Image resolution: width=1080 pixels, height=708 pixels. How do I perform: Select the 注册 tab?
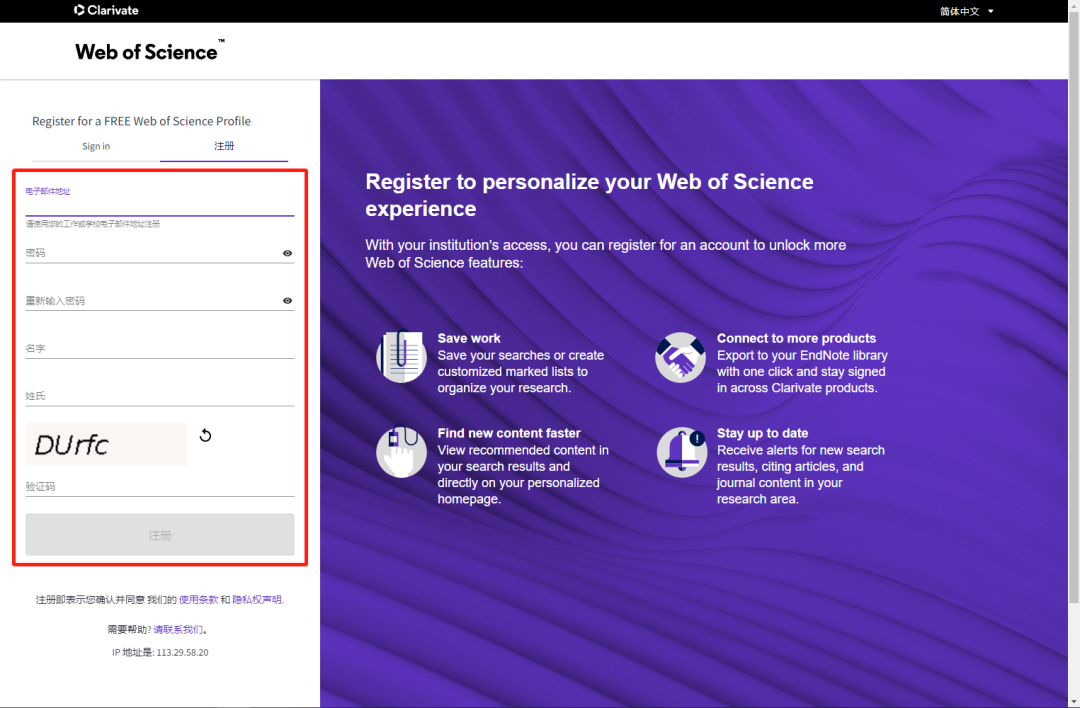point(224,146)
